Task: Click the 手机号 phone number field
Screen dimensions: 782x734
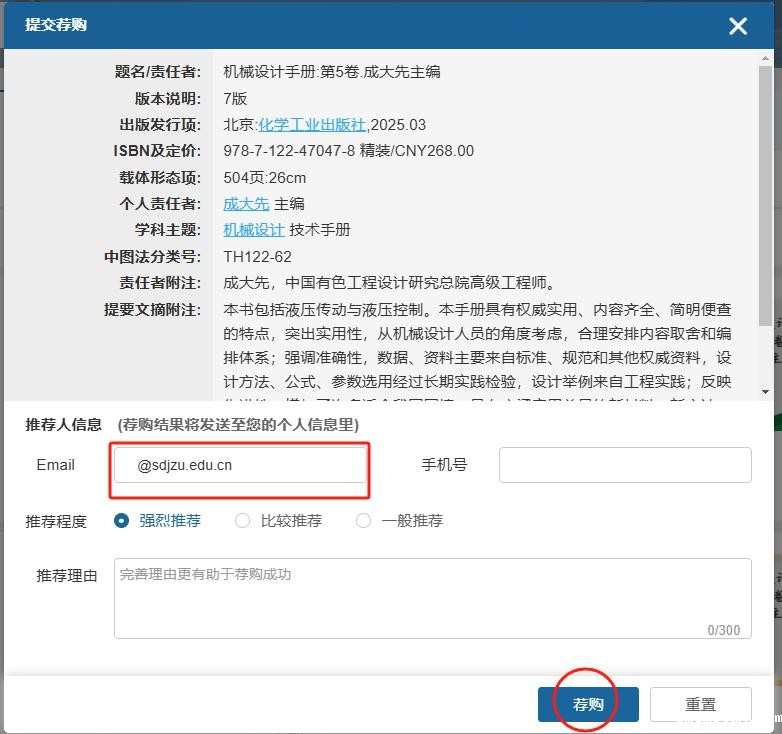Action: (625, 465)
